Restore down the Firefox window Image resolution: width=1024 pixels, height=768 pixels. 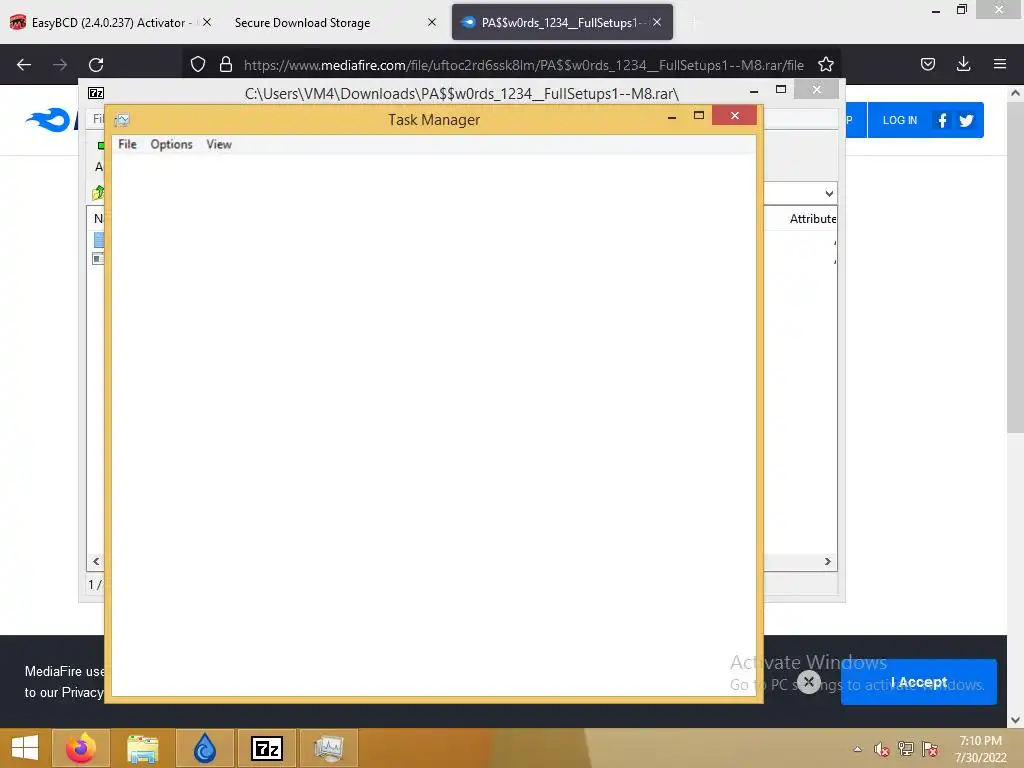point(961,10)
